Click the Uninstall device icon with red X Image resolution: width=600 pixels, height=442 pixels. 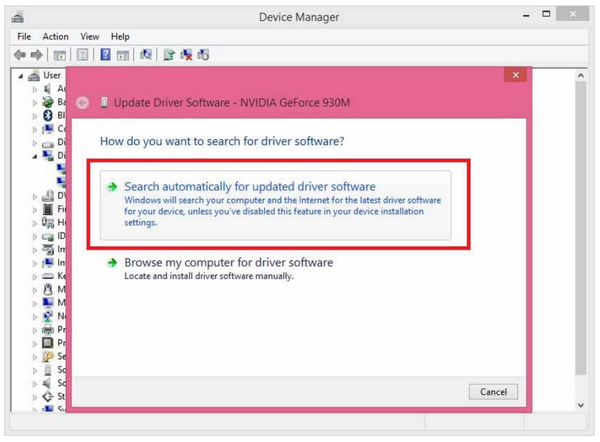coord(186,54)
